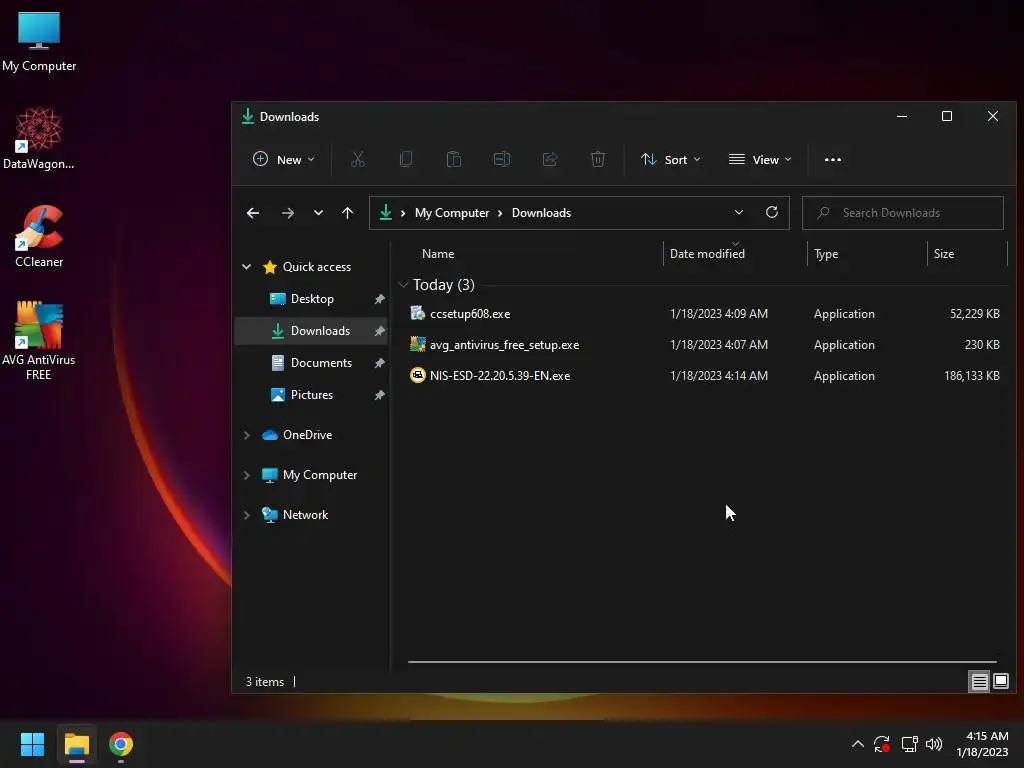Select Downloads in Quick access
1024x768 pixels.
point(312,330)
